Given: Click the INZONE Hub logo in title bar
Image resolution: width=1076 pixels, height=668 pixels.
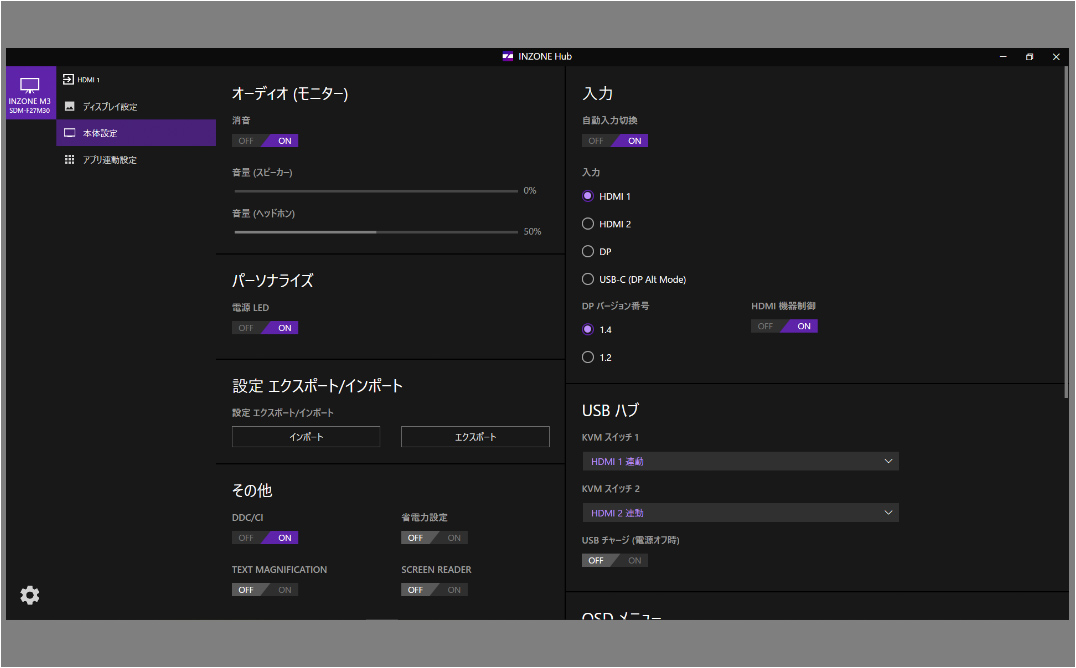Looking at the screenshot, I should tap(508, 57).
